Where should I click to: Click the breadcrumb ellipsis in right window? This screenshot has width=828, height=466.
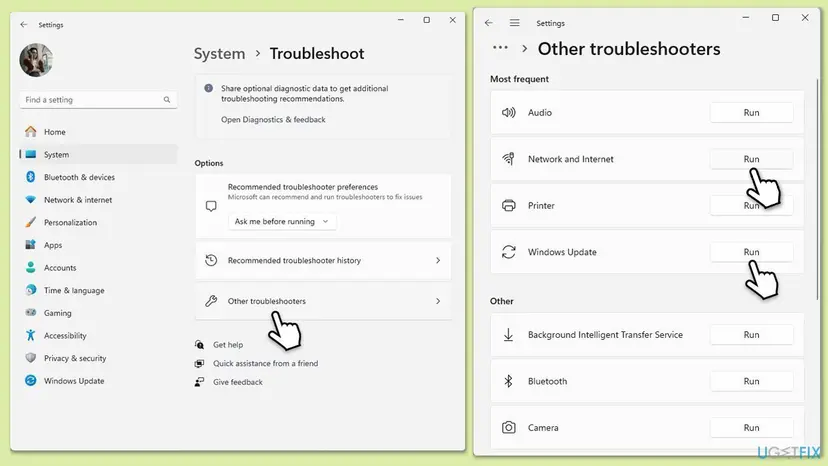500,48
